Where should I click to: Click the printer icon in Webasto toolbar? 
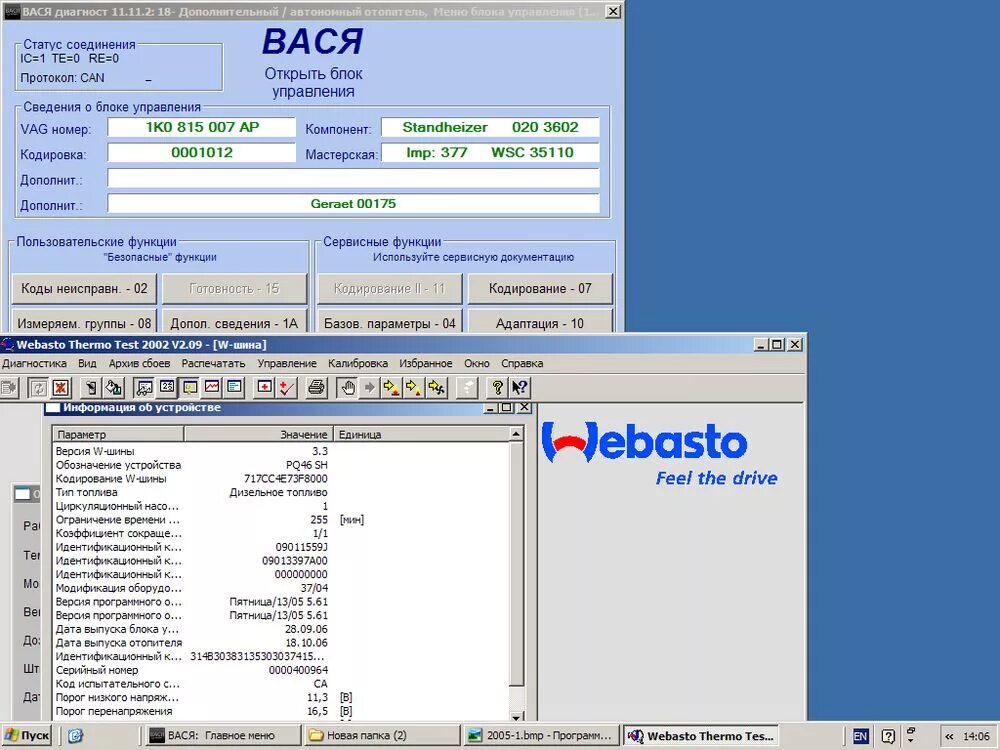coord(316,387)
